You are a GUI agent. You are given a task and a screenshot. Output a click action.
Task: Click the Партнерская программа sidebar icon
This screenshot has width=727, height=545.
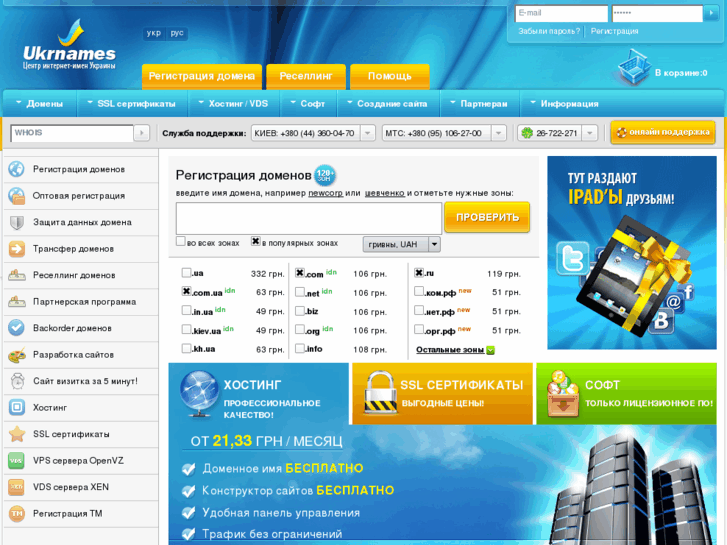click(16, 301)
